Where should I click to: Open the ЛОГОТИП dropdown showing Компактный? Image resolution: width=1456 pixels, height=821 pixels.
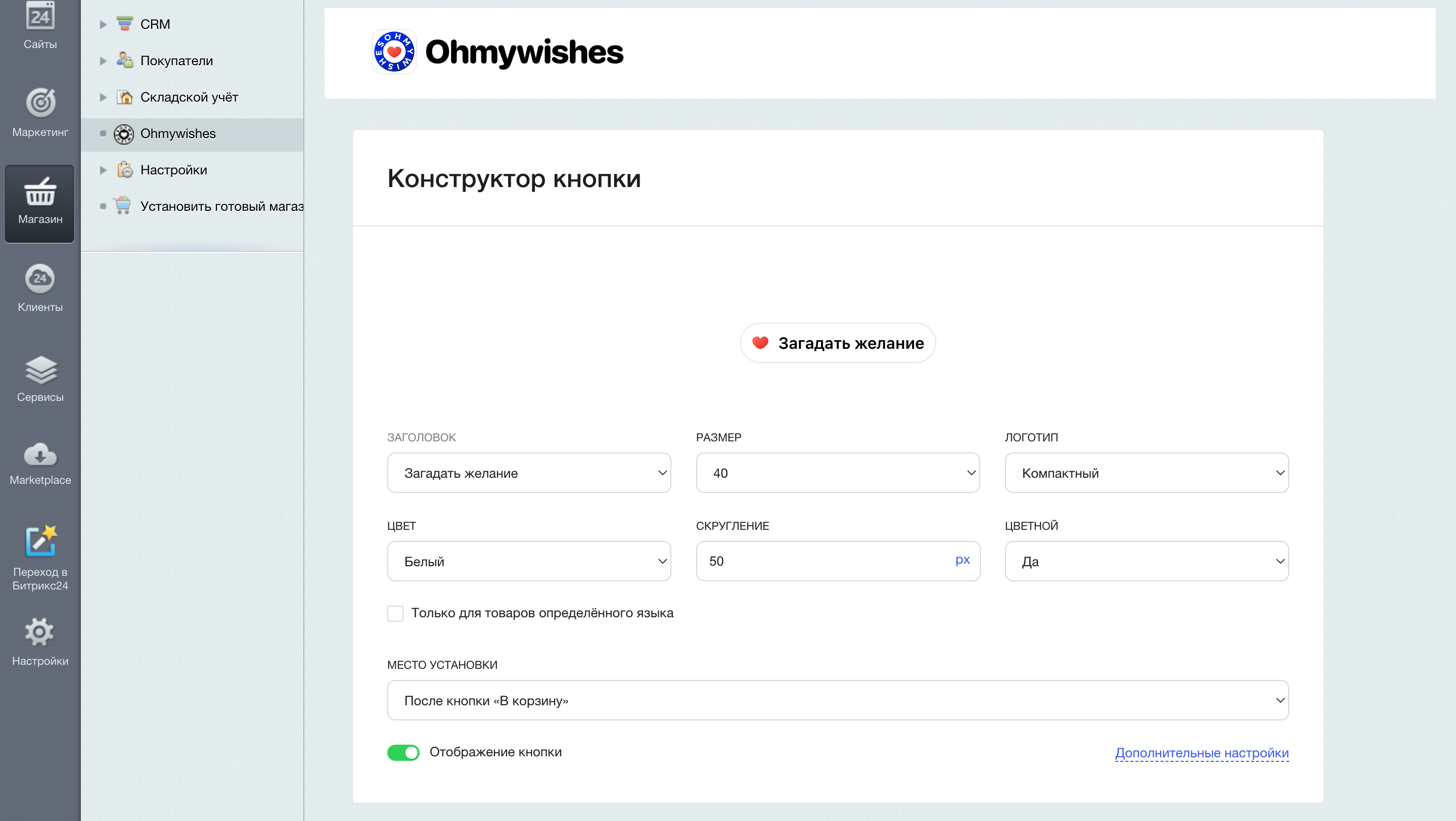point(1146,473)
